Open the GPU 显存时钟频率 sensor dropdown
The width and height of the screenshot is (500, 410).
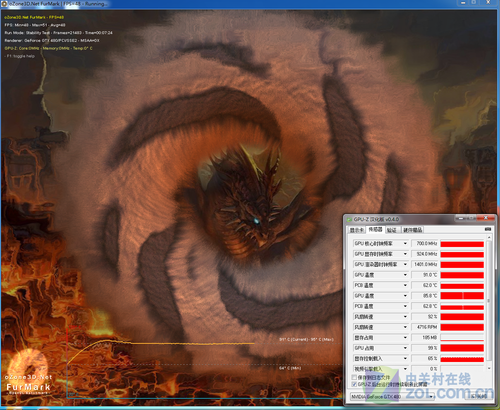point(405,254)
